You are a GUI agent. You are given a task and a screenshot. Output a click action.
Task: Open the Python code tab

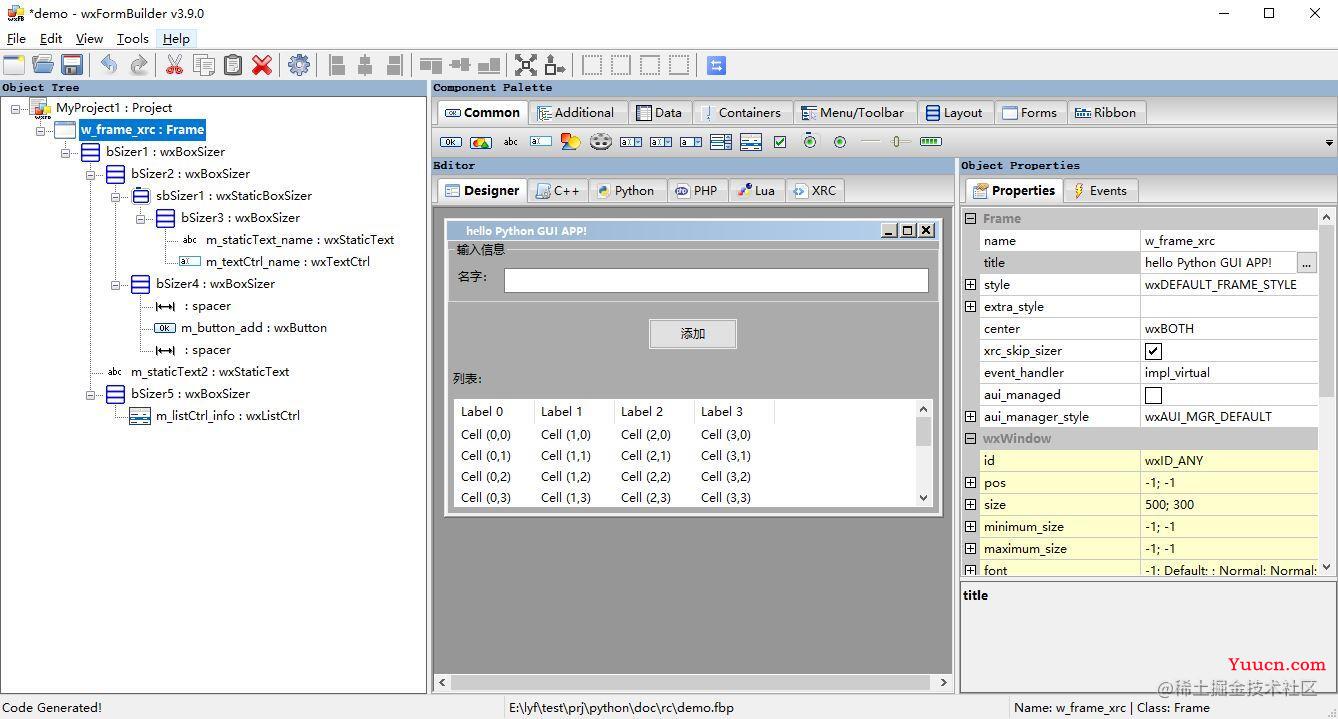625,191
